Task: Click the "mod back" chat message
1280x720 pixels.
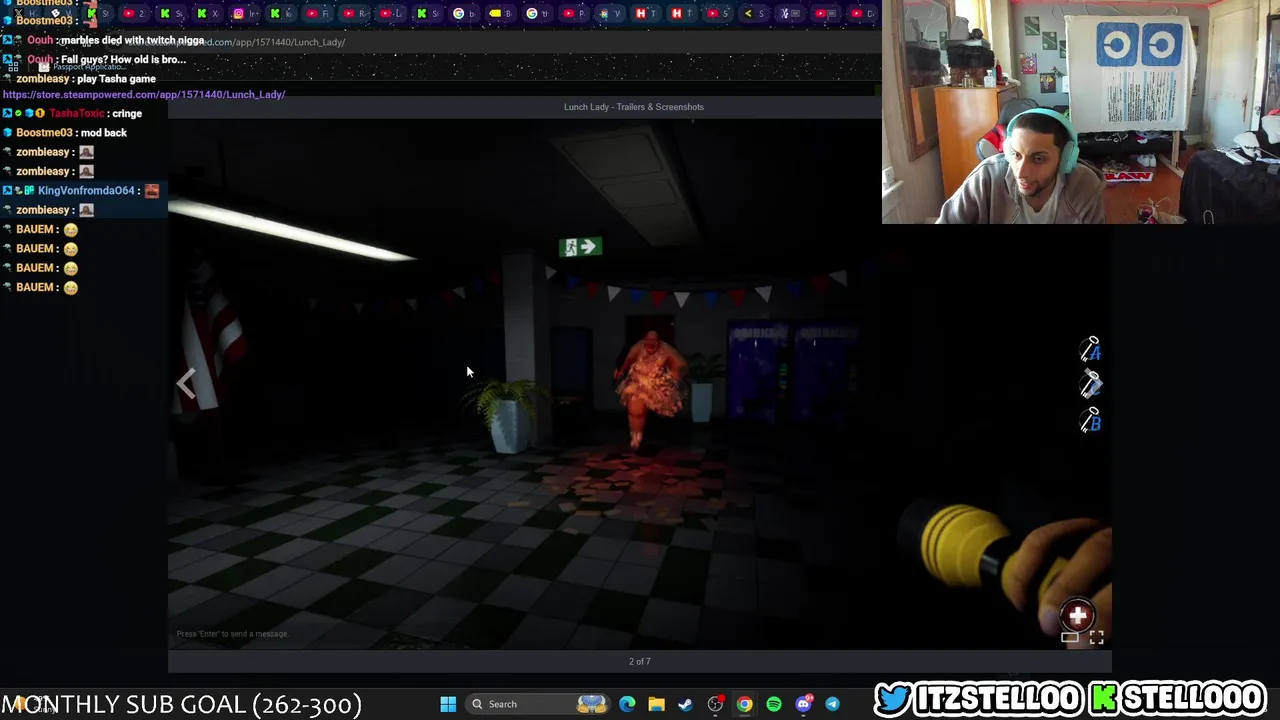Action: pyautogui.click(x=103, y=132)
